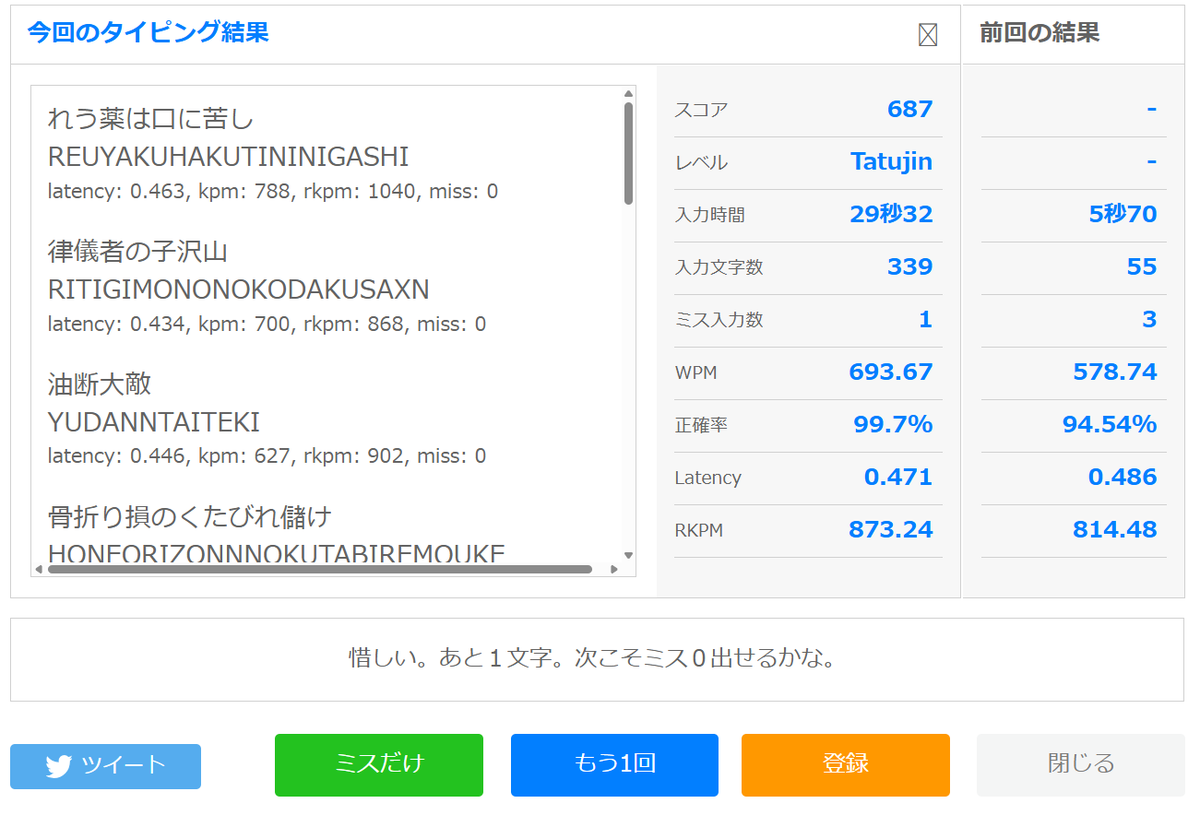Click the stats line with kpm: 700
Image resolution: width=1200 pixels, height=827 pixels.
click(267, 324)
